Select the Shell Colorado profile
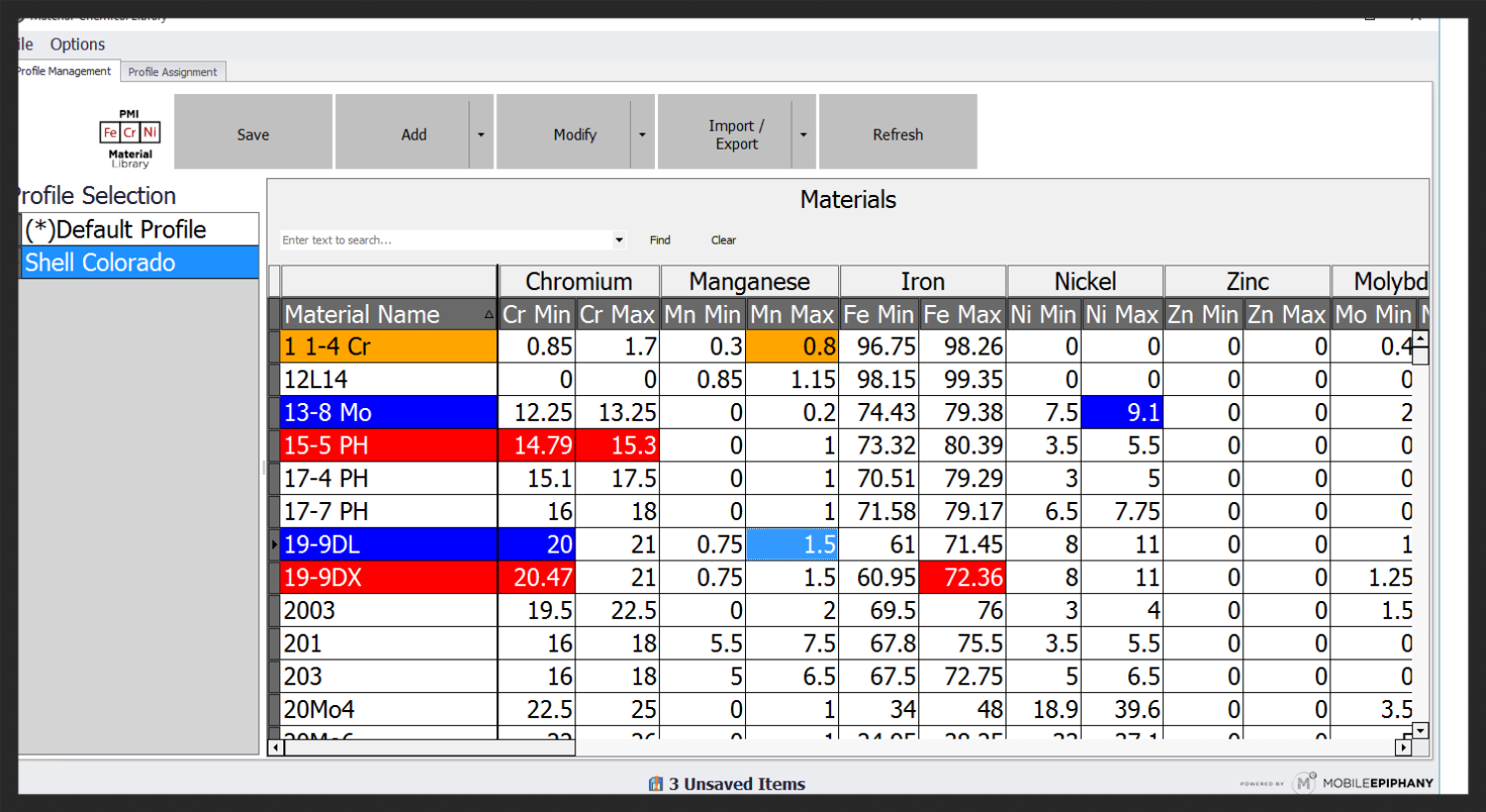Screen dimensions: 1486x812 (139, 262)
